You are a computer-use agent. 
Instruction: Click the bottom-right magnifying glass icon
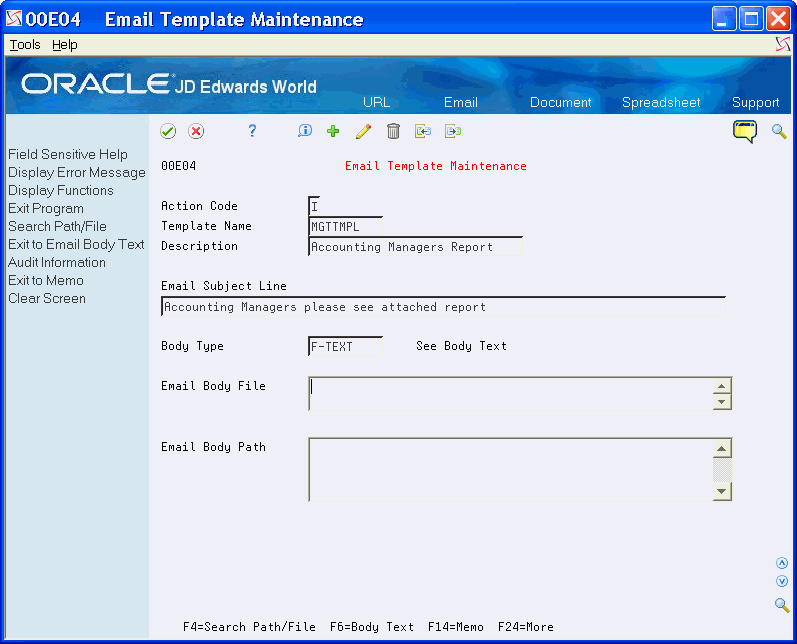click(782, 605)
